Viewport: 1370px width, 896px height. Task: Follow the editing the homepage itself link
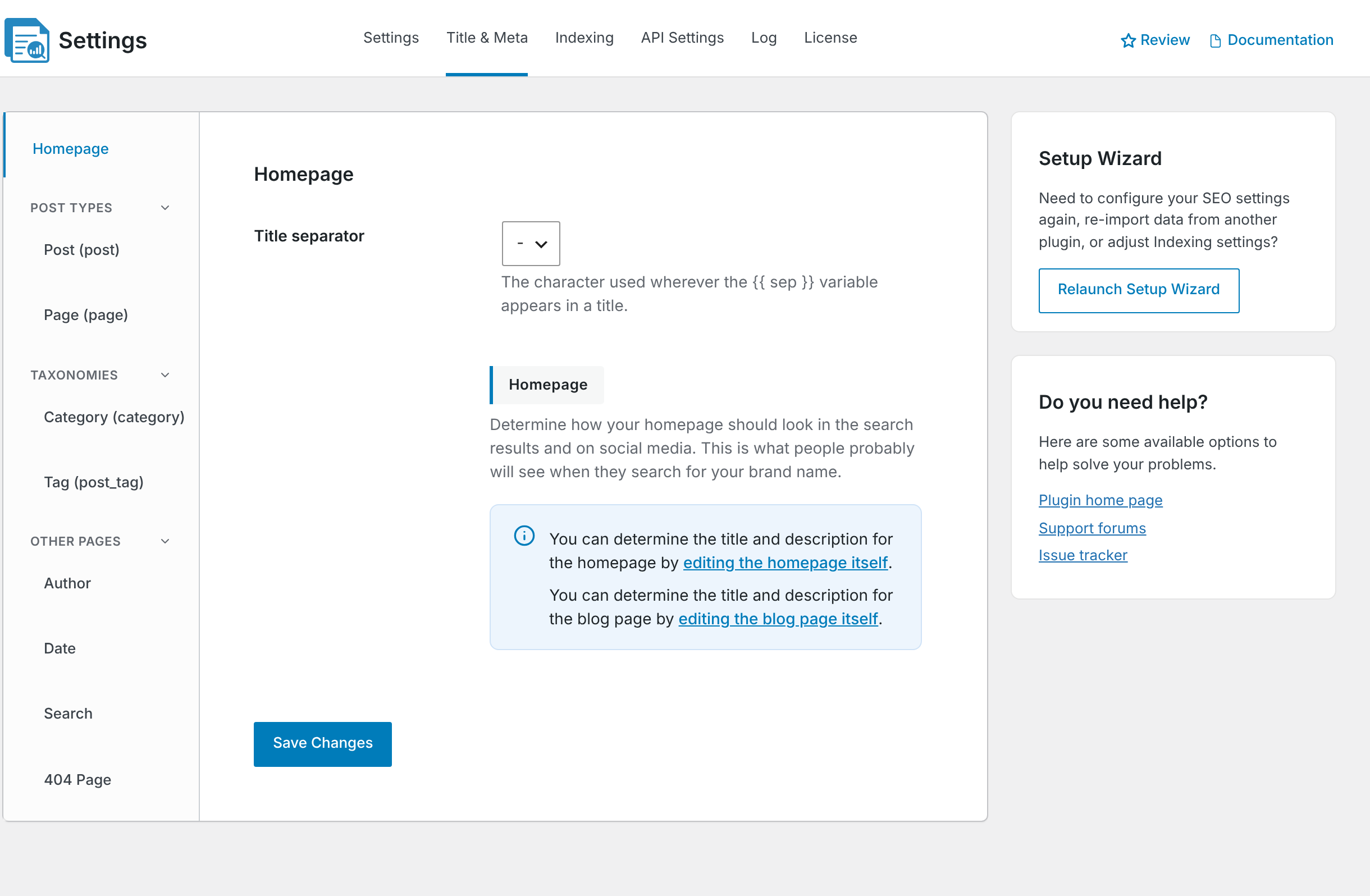tap(785, 562)
